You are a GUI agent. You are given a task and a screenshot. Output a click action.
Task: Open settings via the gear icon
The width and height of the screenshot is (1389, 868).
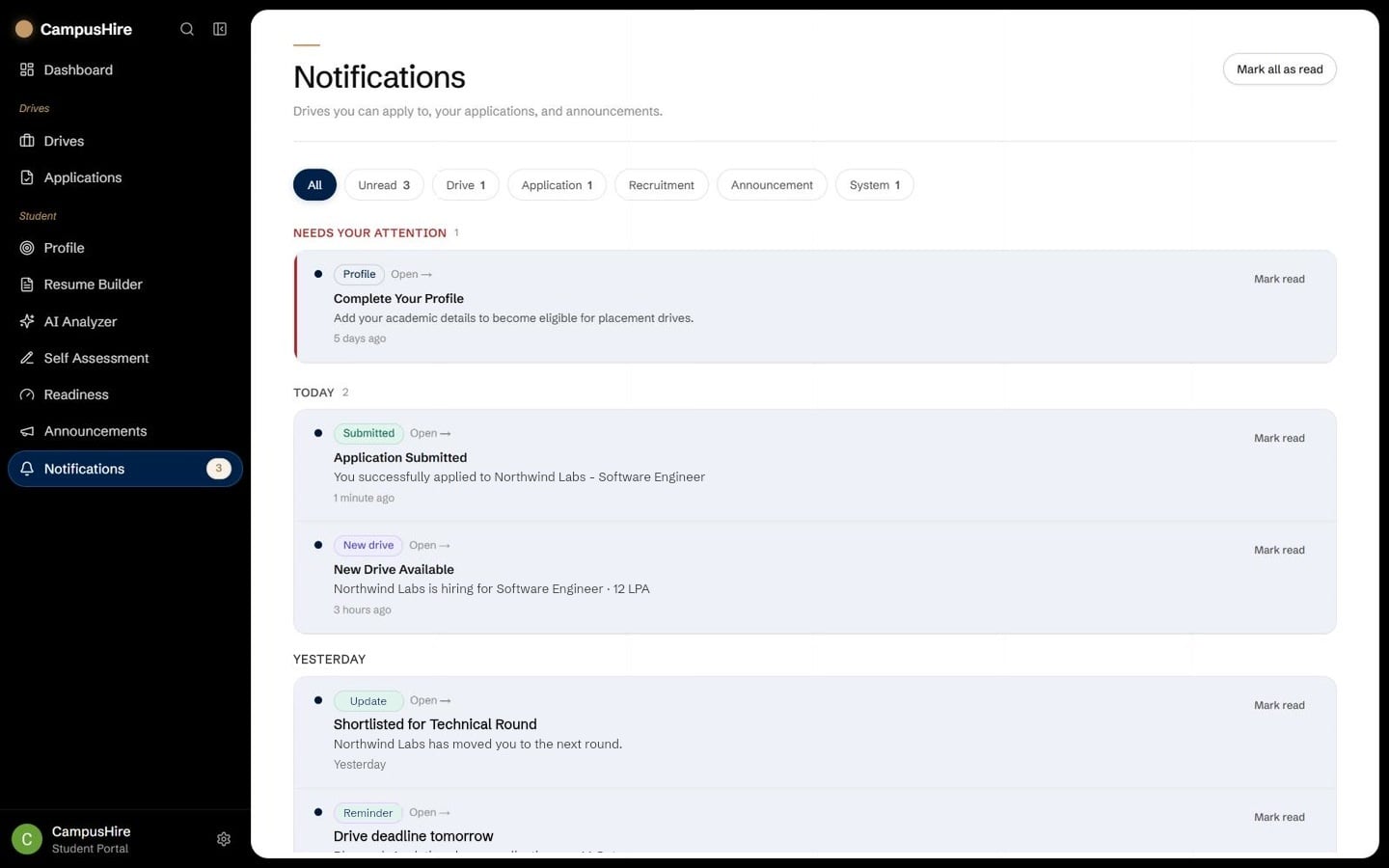click(224, 839)
